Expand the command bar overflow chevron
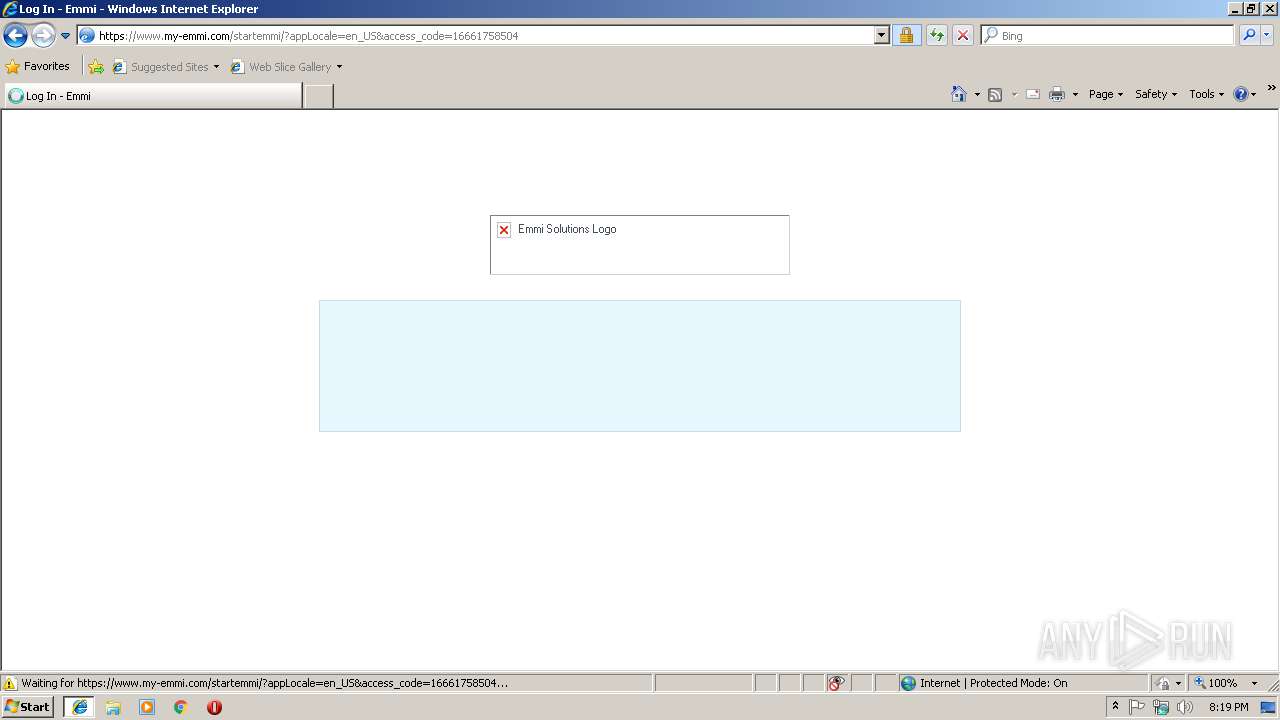 [1271, 89]
